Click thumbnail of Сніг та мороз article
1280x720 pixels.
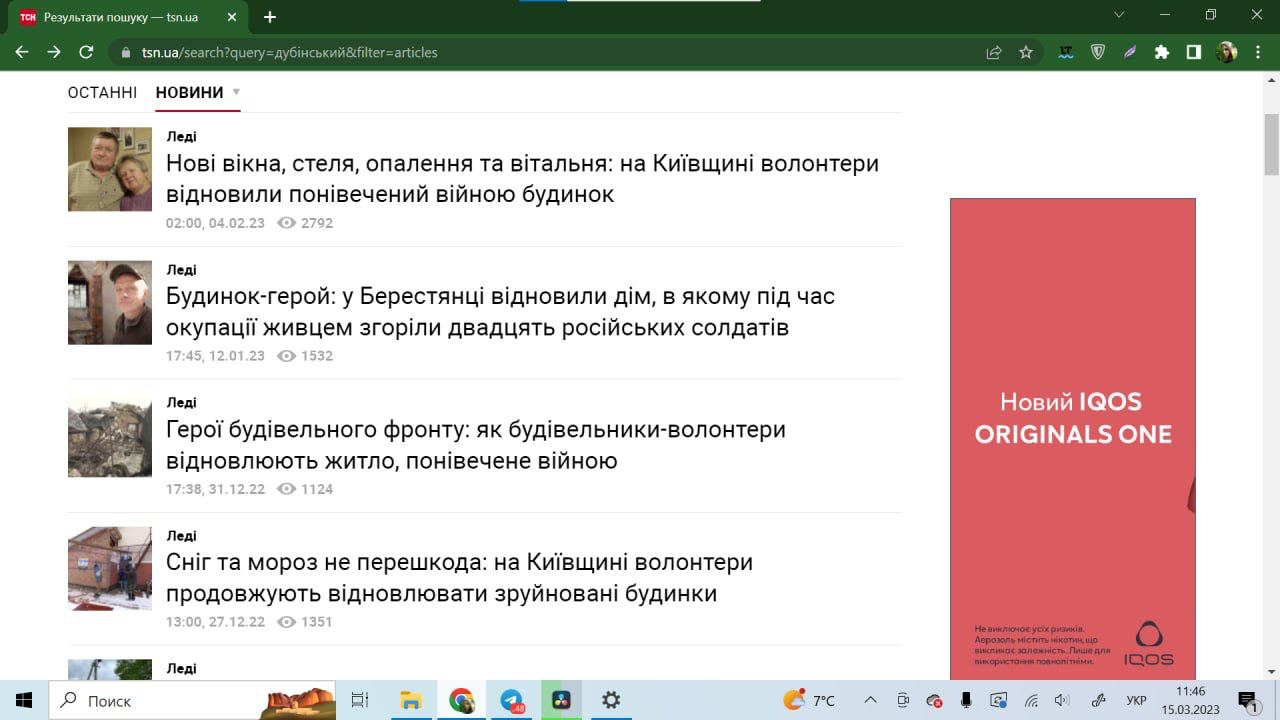110,568
